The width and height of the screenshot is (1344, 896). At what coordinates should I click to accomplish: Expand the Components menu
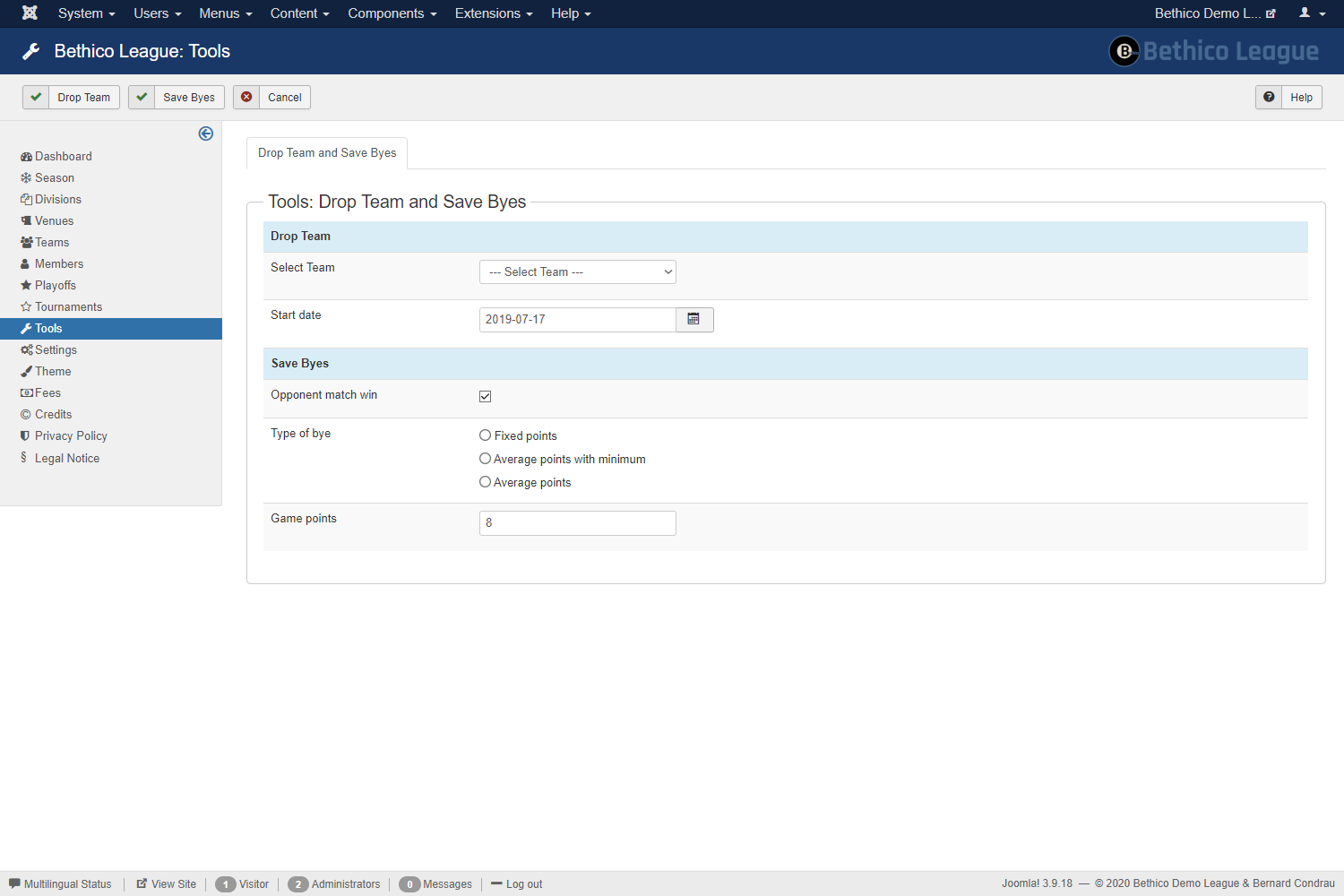coord(392,13)
